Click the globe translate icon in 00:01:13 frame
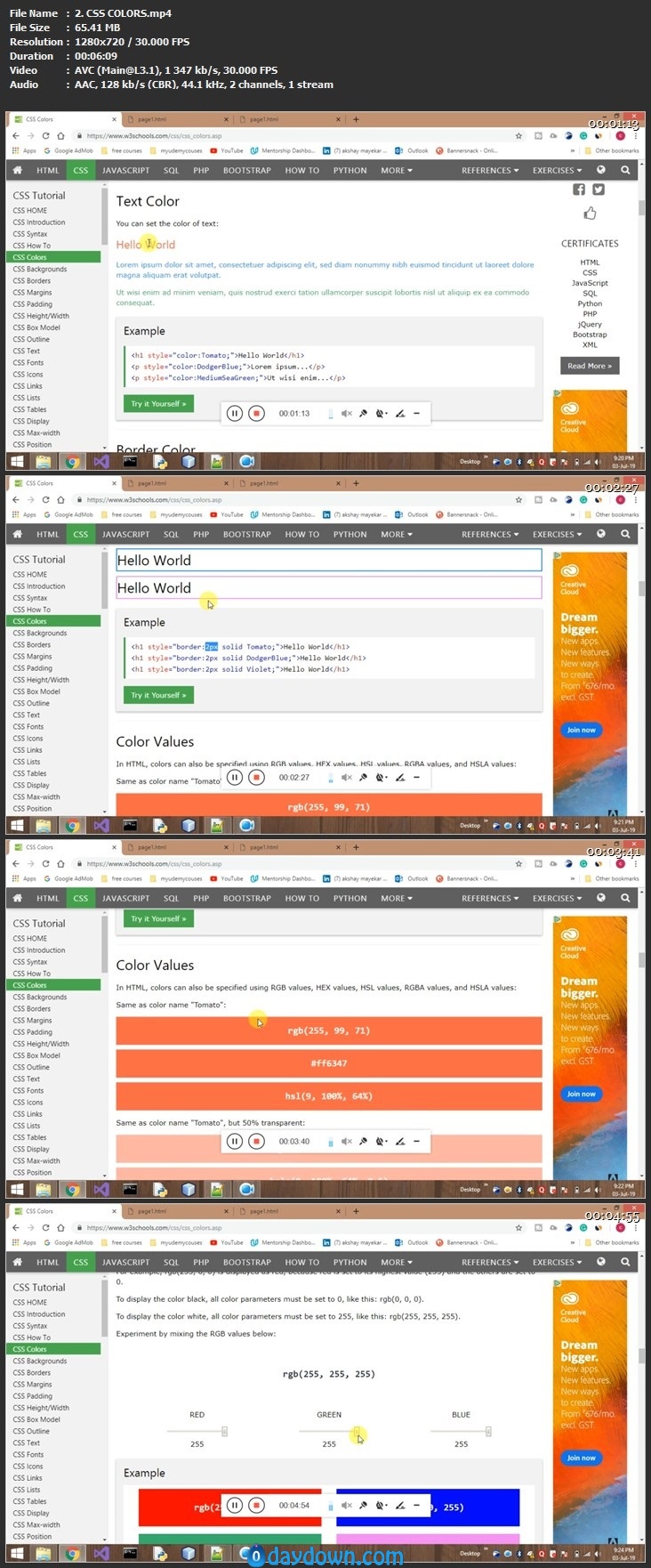This screenshot has width=651, height=1568. pos(601,170)
